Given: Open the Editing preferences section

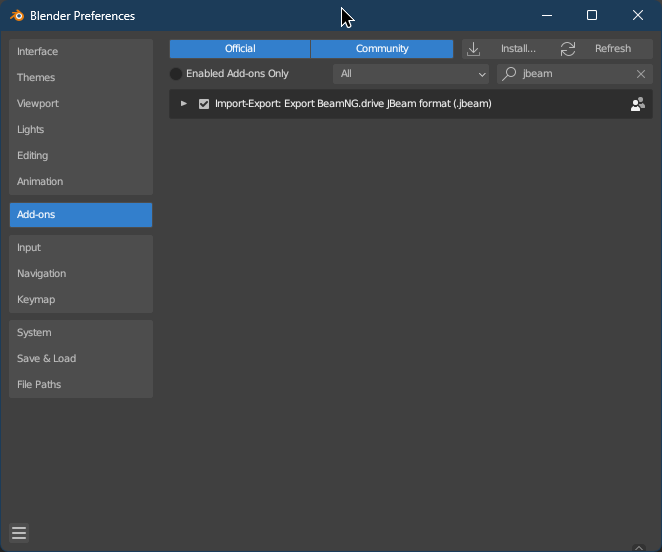Looking at the screenshot, I should tap(81, 155).
